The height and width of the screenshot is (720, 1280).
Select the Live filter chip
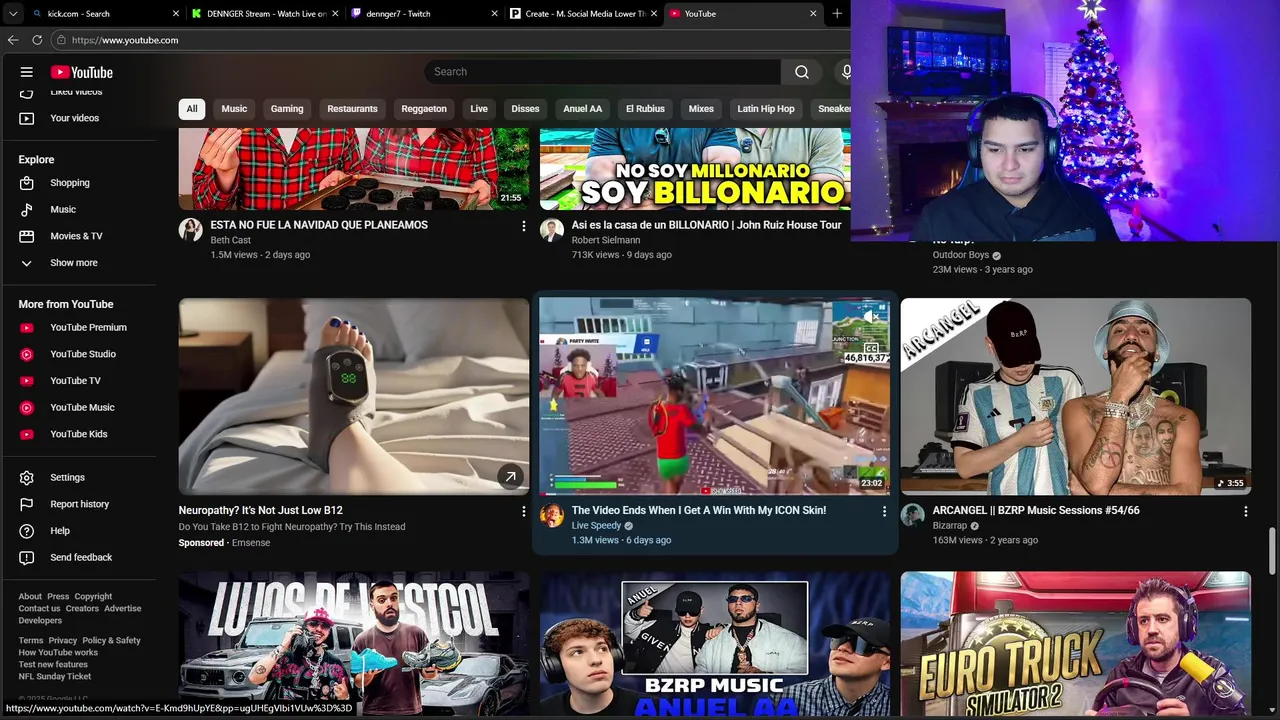tap(479, 109)
